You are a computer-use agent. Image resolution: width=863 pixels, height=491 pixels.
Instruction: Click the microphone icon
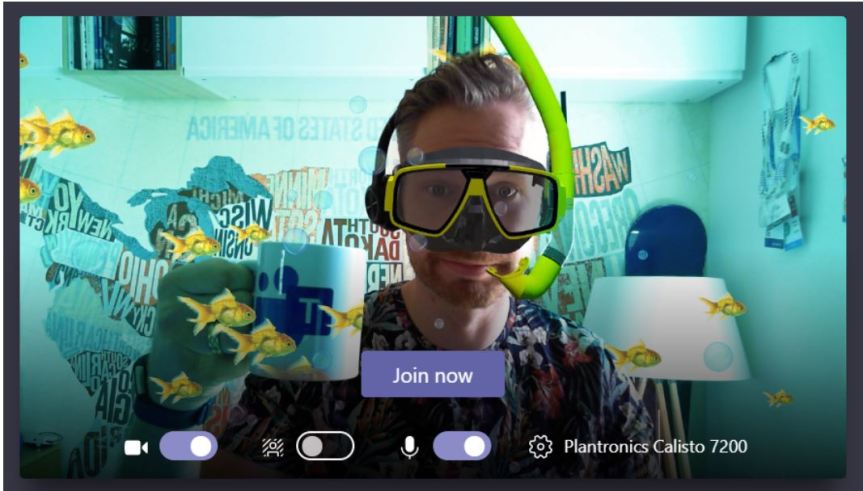[x=409, y=447]
